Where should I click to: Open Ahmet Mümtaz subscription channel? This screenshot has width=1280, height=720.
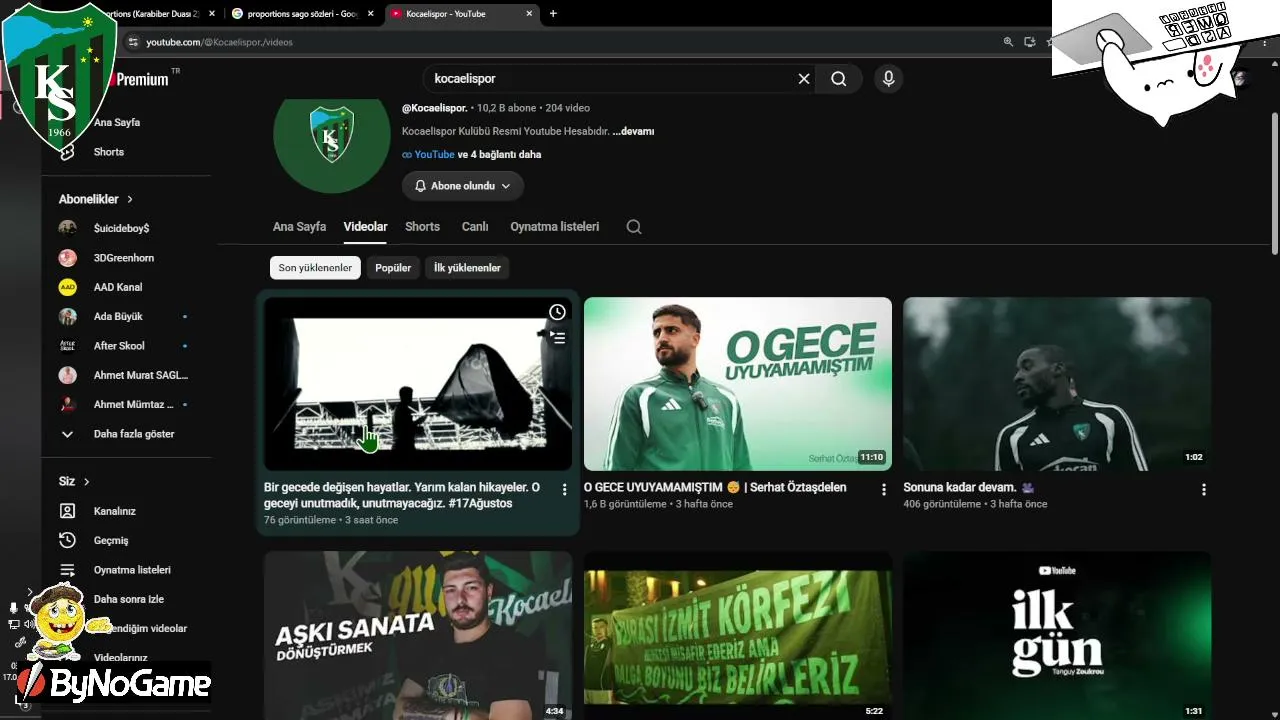click(133, 405)
